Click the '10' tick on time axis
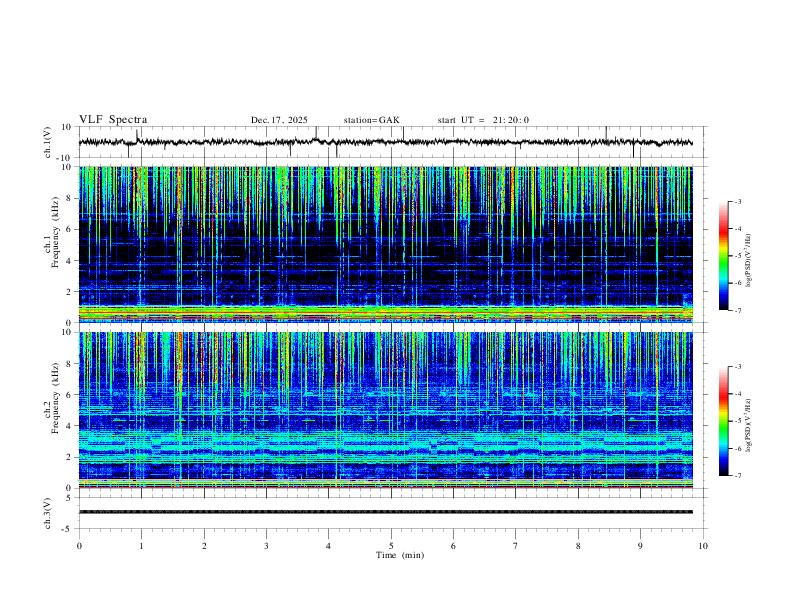 [x=703, y=546]
